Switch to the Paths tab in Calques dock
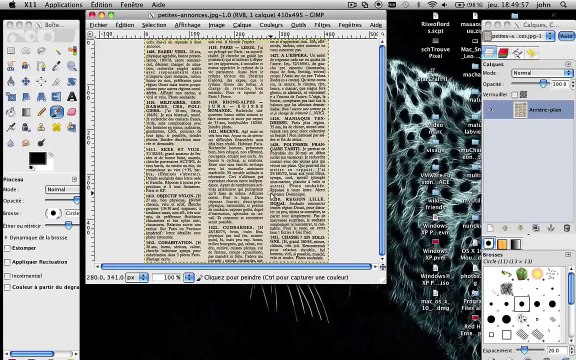Viewport: 576px width, 360px height. click(x=517, y=53)
